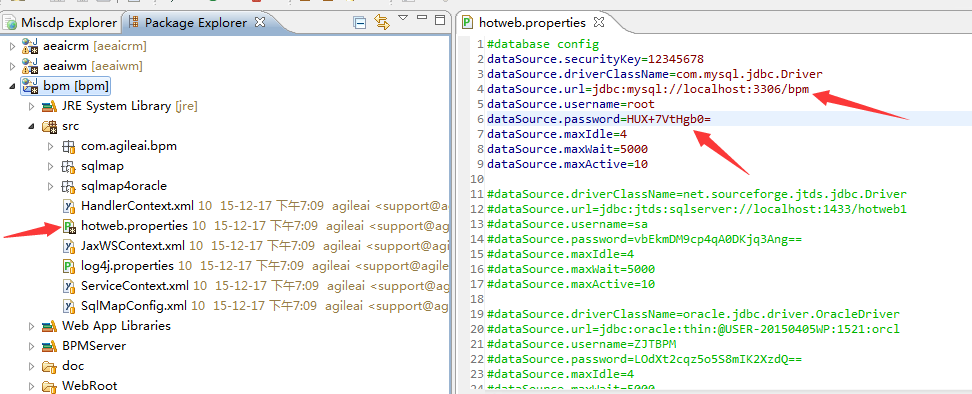
Task: Click the sqlmap package icon
Action: tap(68, 167)
